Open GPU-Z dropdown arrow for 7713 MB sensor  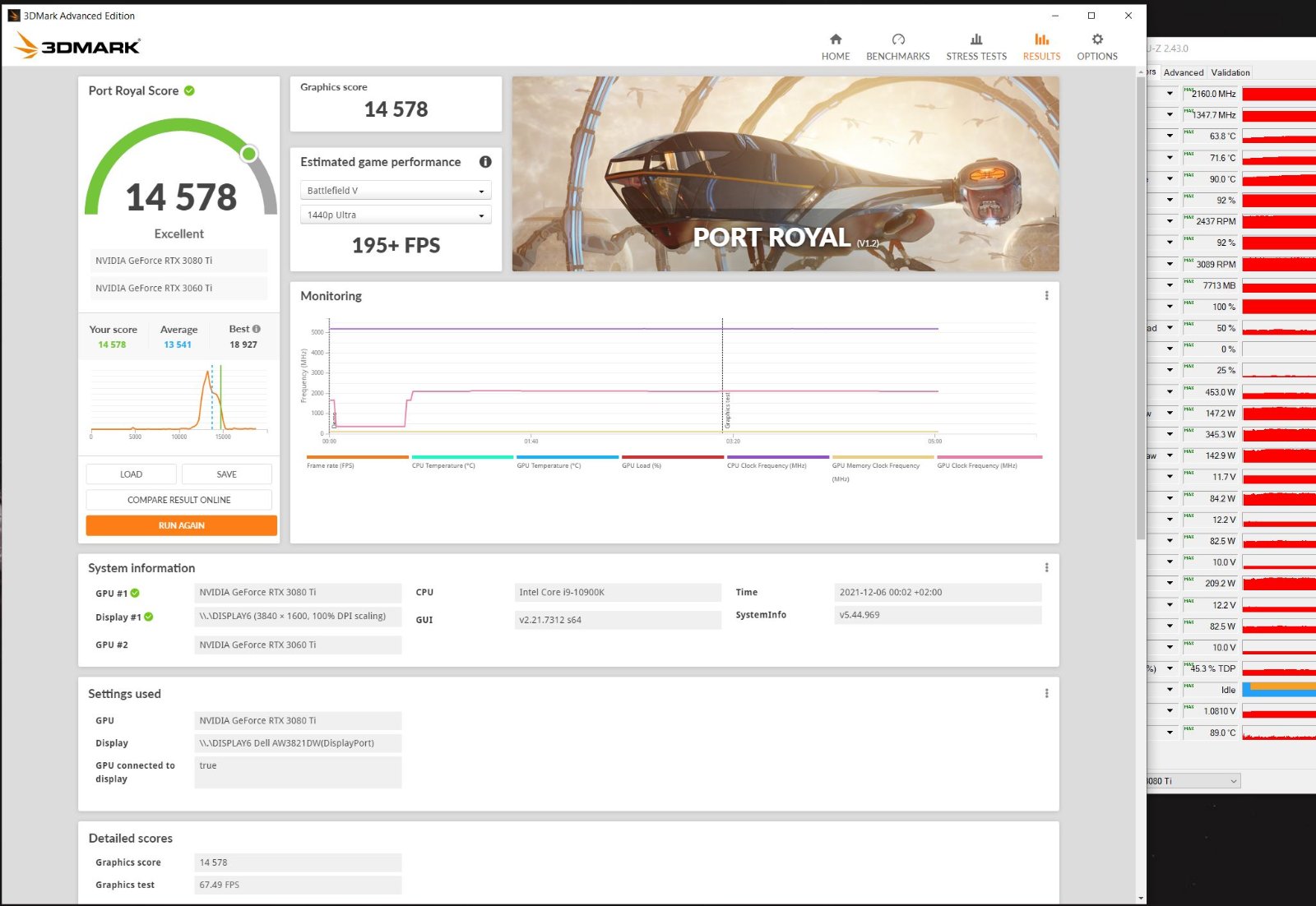(1170, 285)
